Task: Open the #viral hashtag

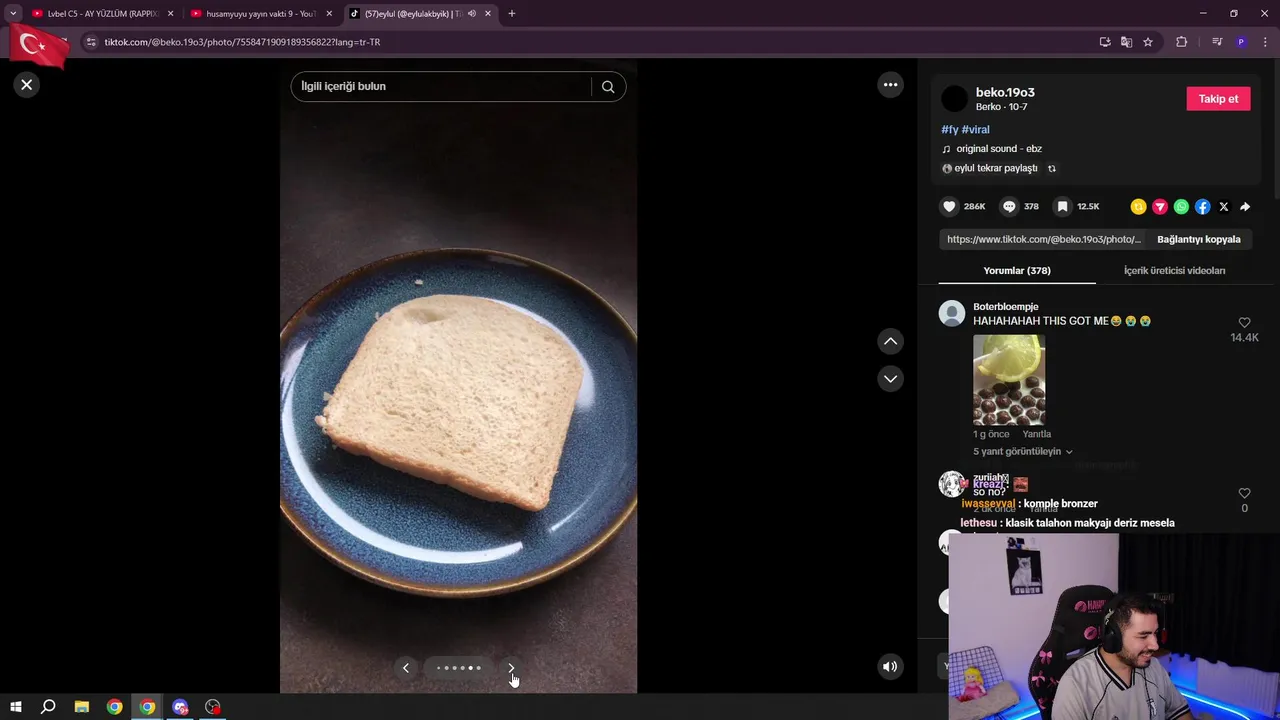Action: pyautogui.click(x=976, y=130)
